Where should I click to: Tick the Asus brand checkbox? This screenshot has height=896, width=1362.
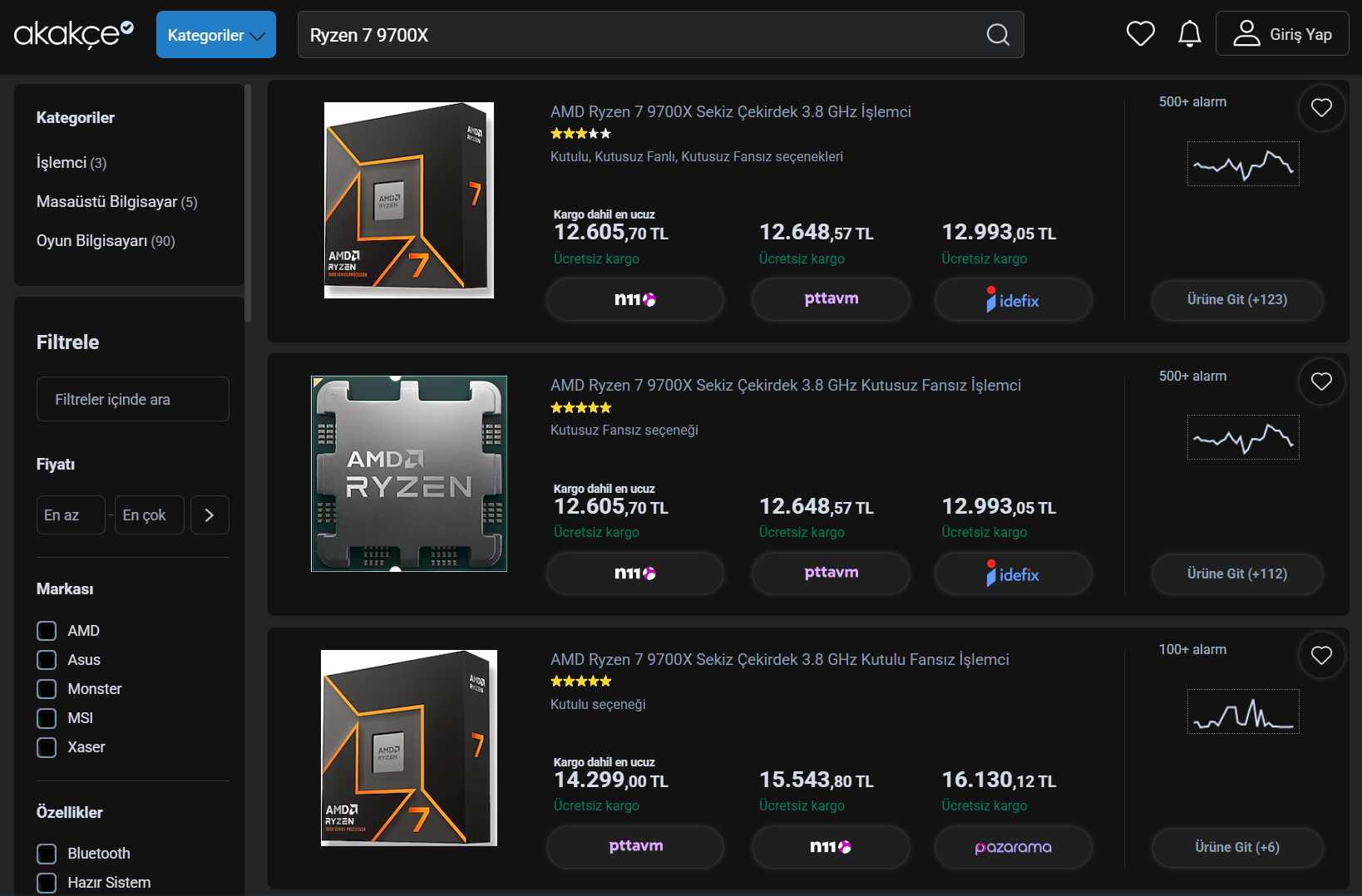(47, 660)
